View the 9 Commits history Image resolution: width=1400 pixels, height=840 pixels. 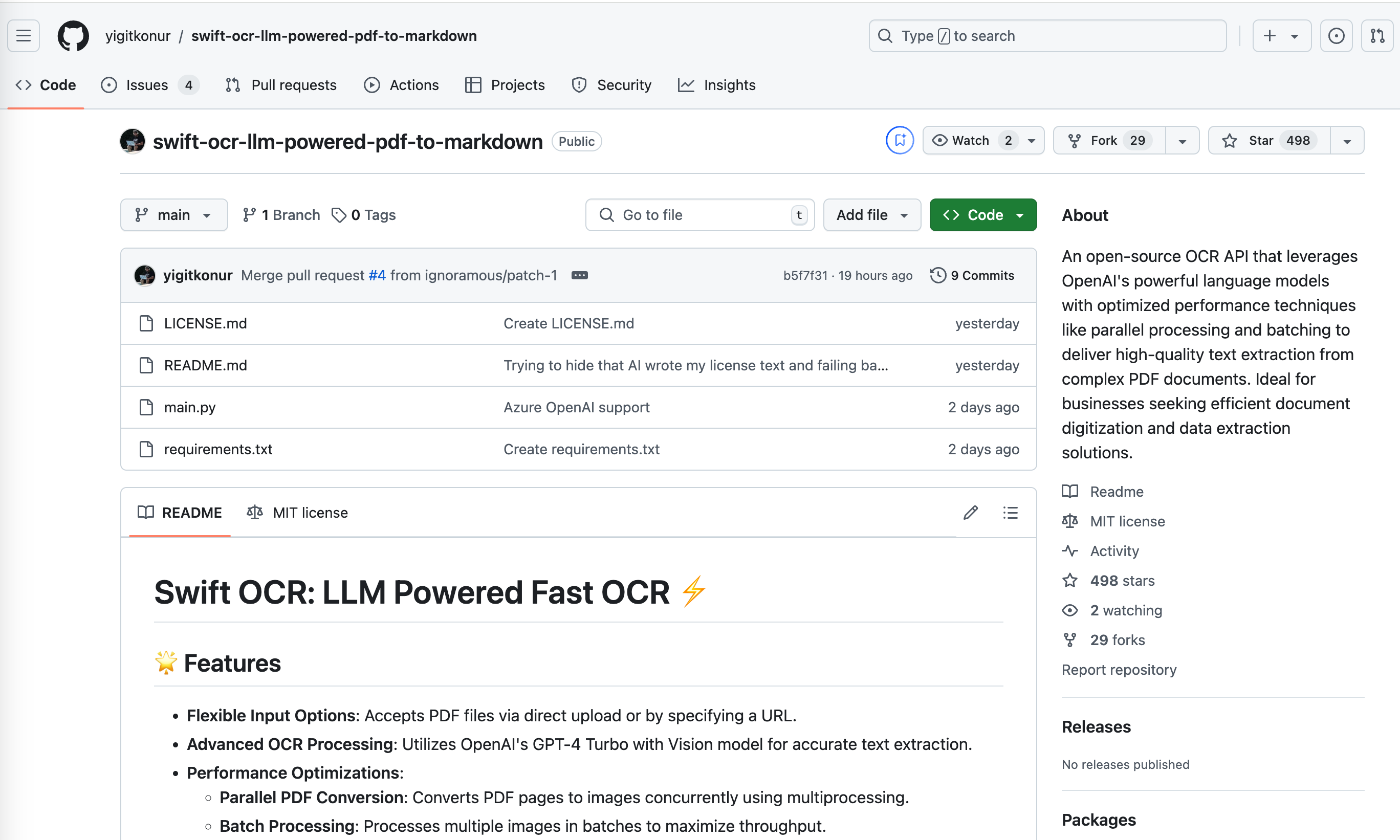click(x=972, y=275)
